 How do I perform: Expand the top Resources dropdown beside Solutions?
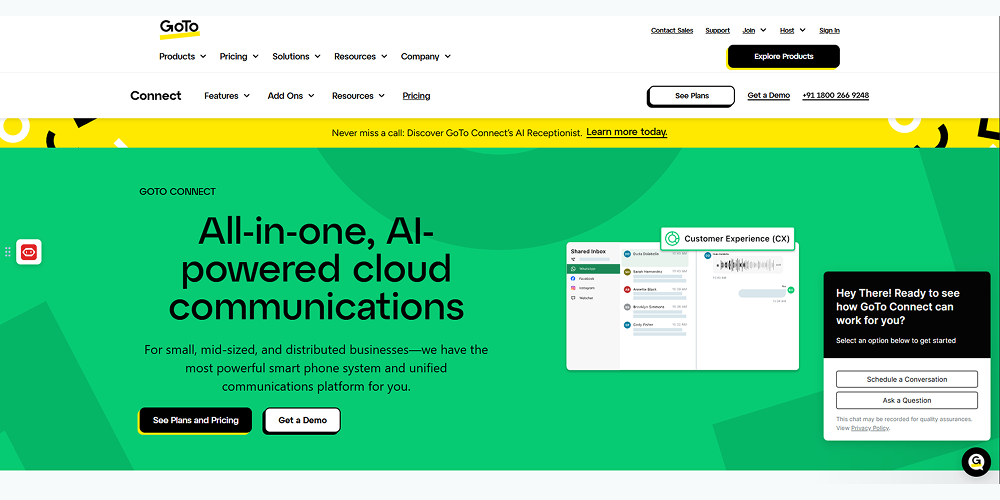[360, 56]
